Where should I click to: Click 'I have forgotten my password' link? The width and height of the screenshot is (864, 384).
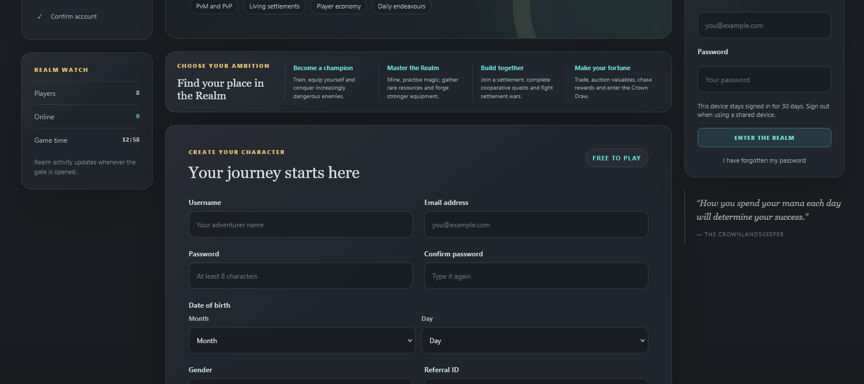[x=764, y=161]
